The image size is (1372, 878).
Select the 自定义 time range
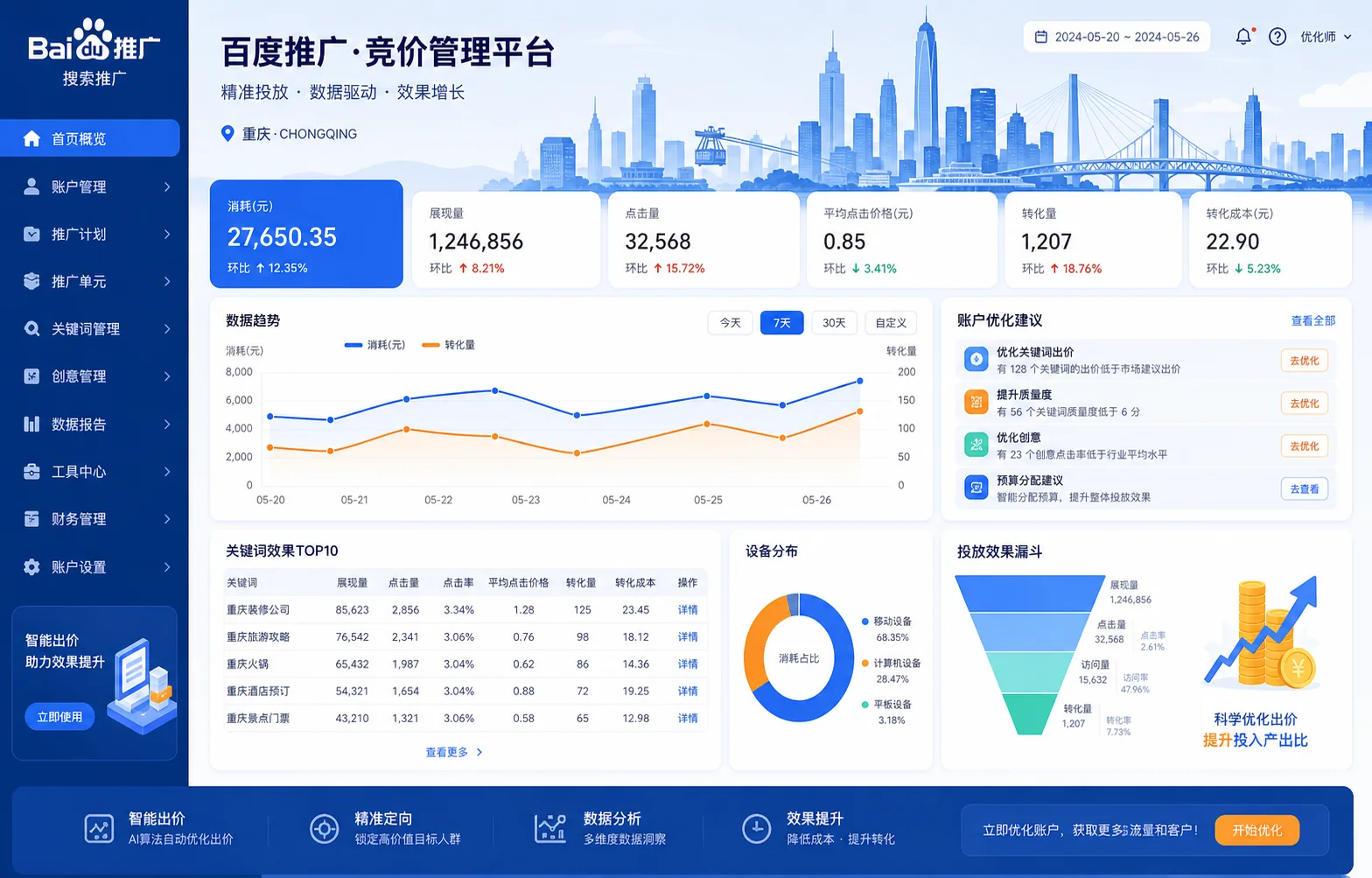[891, 323]
